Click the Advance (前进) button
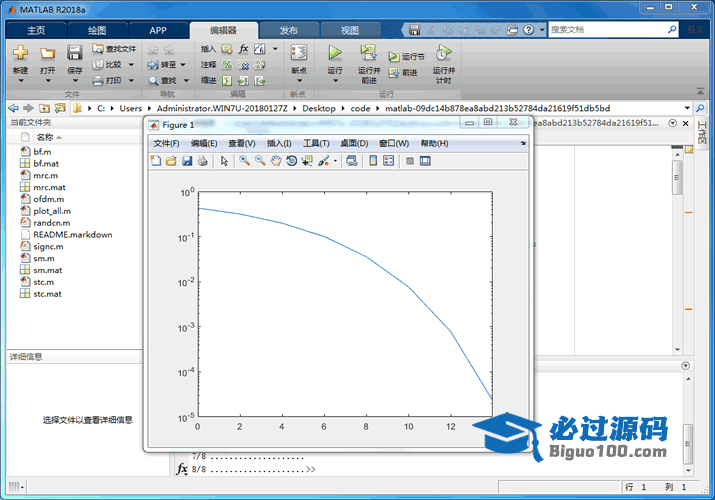This screenshot has width=715, height=500. click(x=403, y=72)
